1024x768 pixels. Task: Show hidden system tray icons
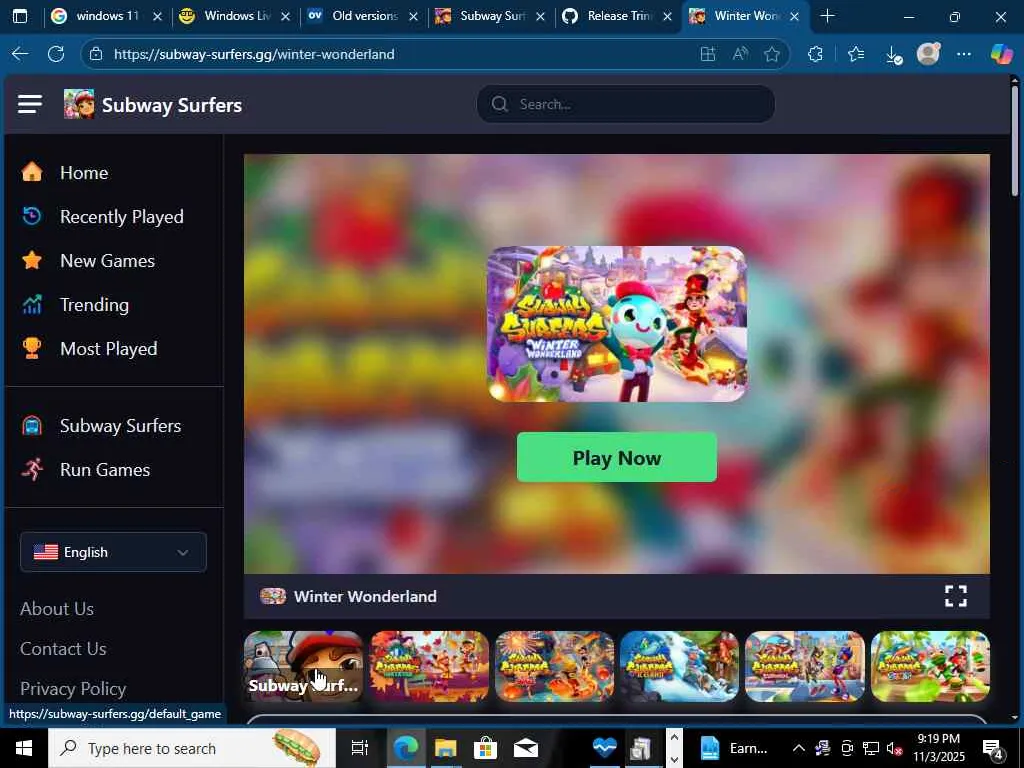tap(798, 748)
